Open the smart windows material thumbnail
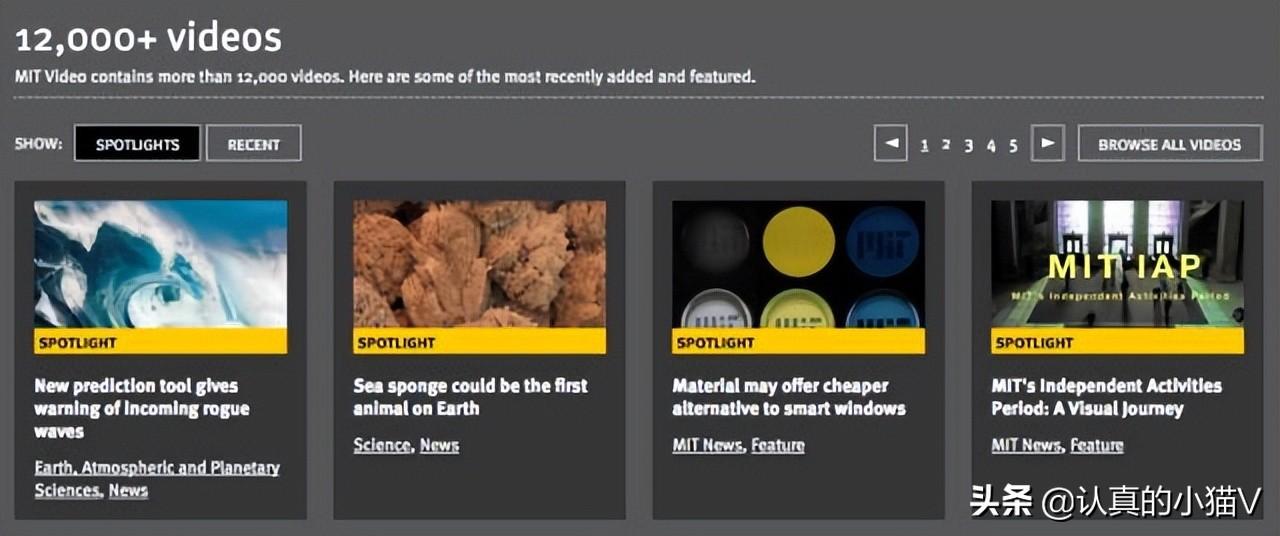The height and width of the screenshot is (536, 1280). click(799, 264)
